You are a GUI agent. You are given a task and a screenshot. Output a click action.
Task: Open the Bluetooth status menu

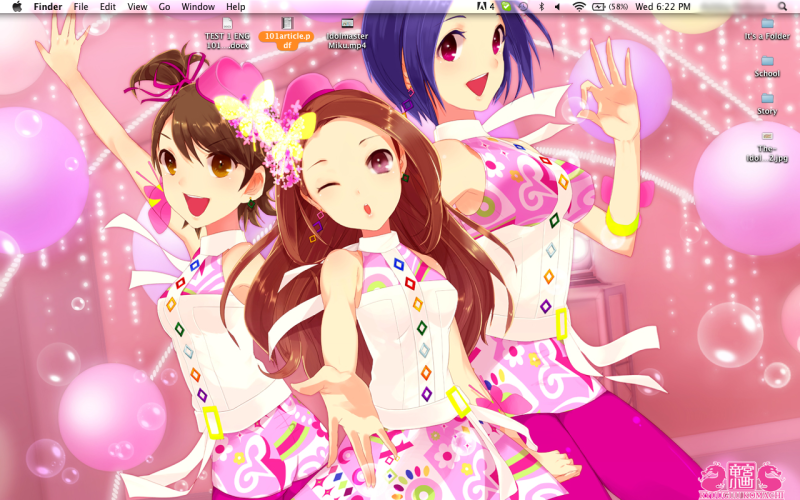coord(542,7)
